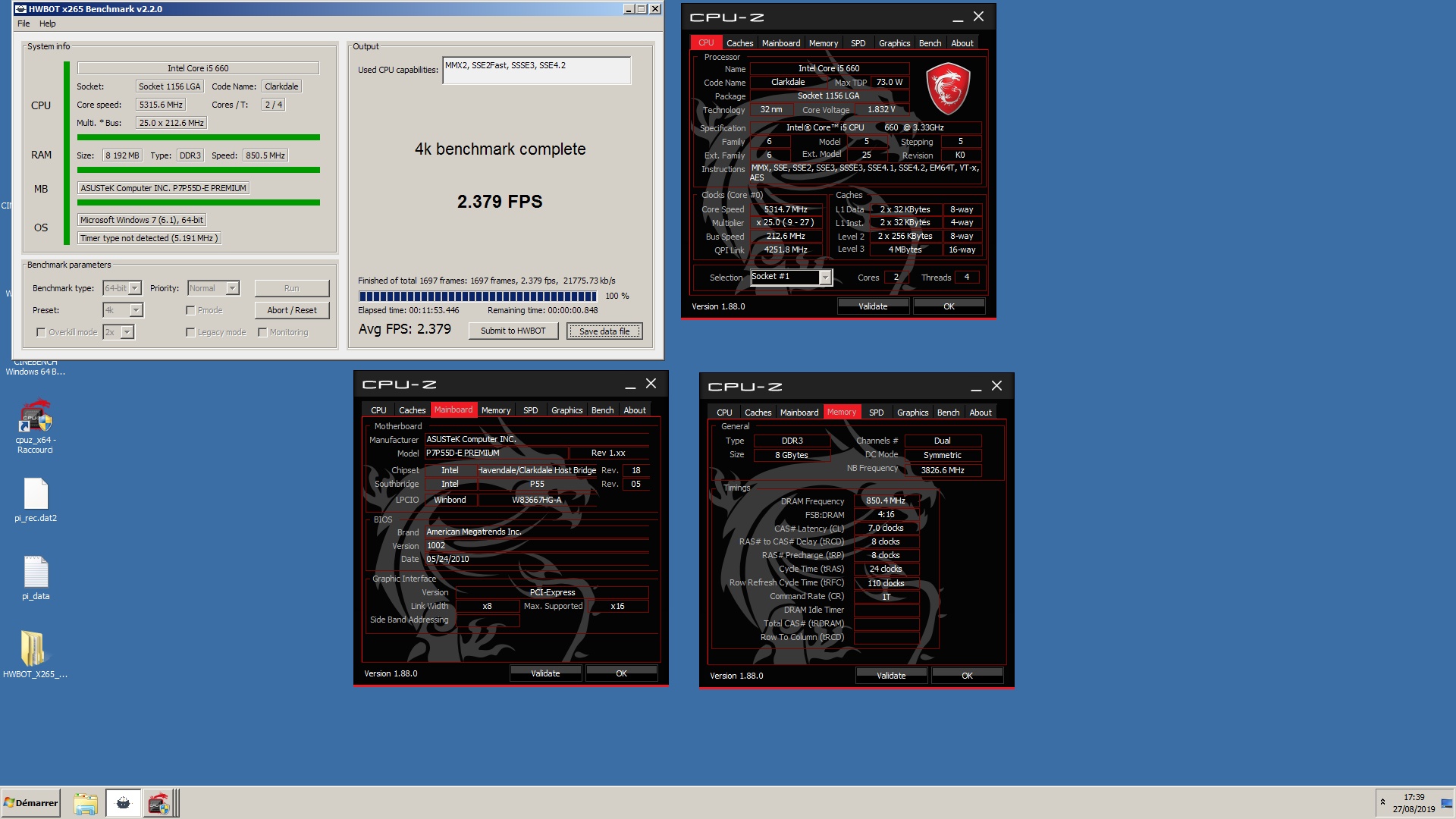Minimize the HWBOT x265 Benchmark window
Viewport: 1456px width, 819px height.
(628, 9)
